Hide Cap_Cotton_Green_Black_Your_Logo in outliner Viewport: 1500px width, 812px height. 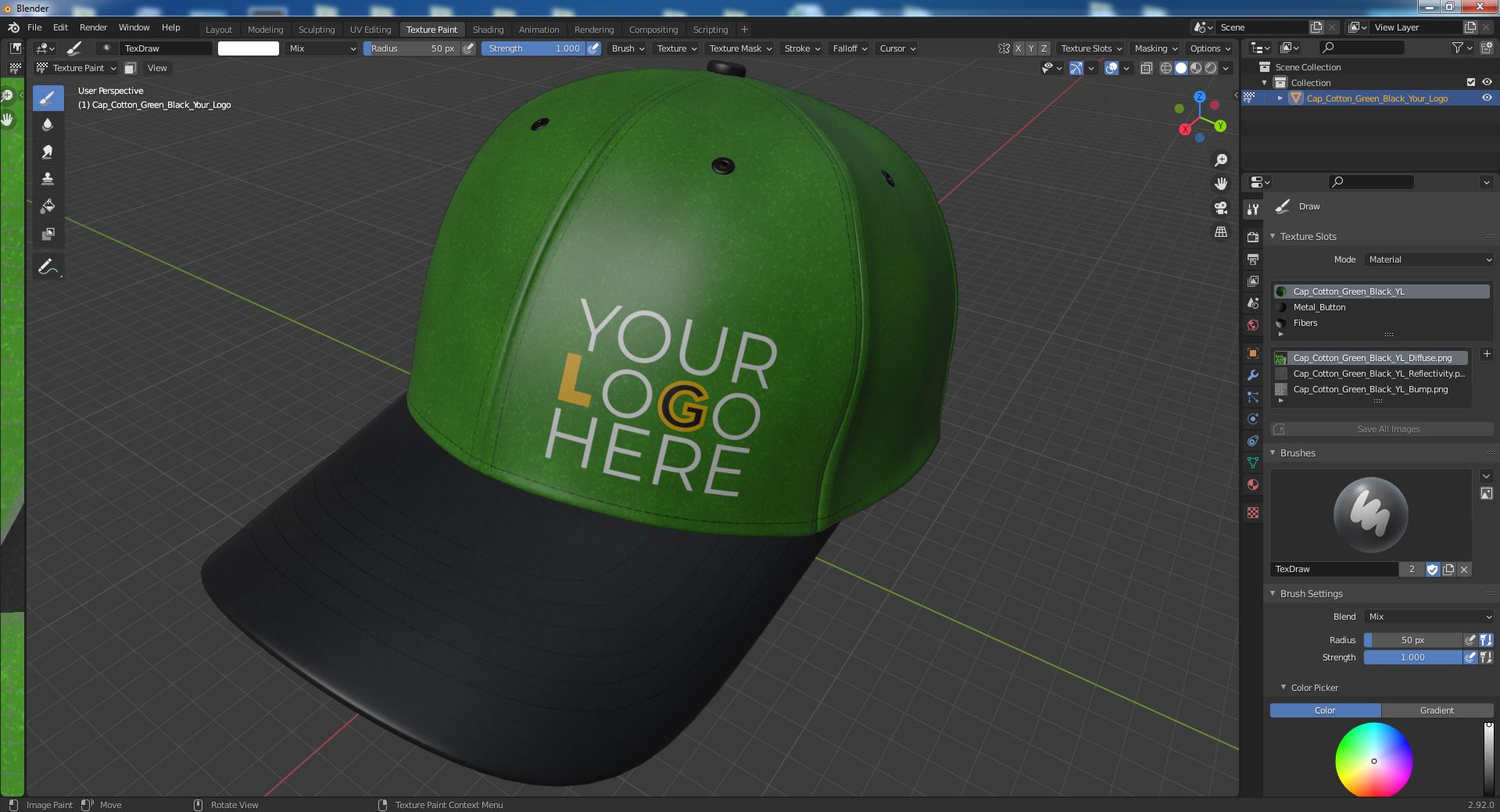click(x=1487, y=98)
